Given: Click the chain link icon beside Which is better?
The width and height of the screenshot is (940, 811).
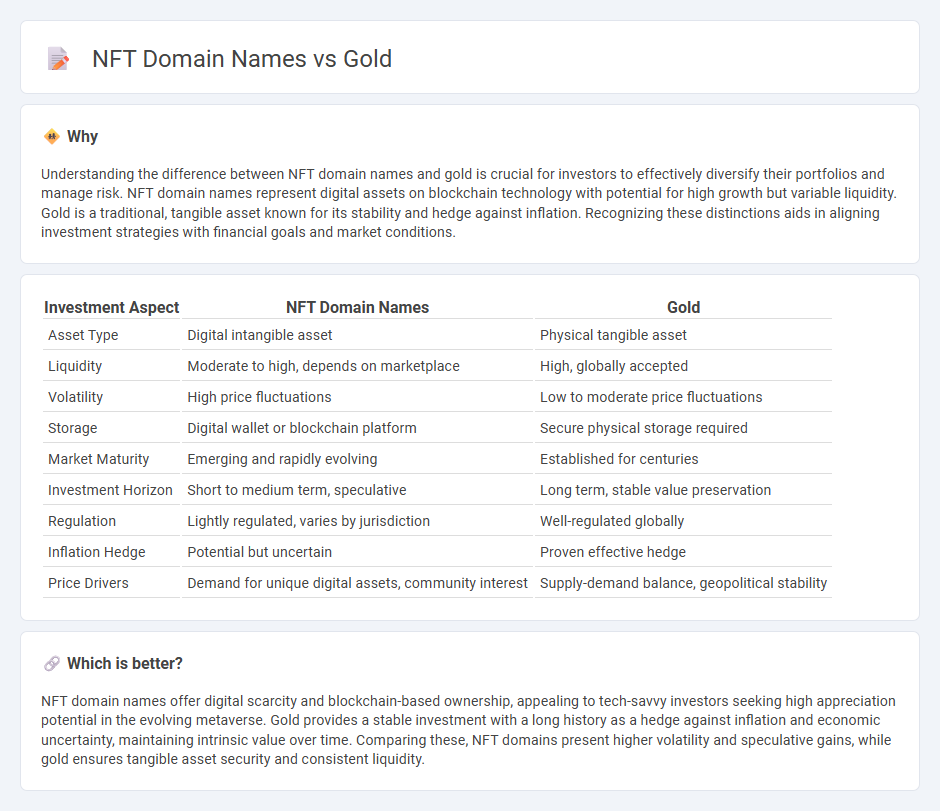Looking at the screenshot, I should click(52, 664).
